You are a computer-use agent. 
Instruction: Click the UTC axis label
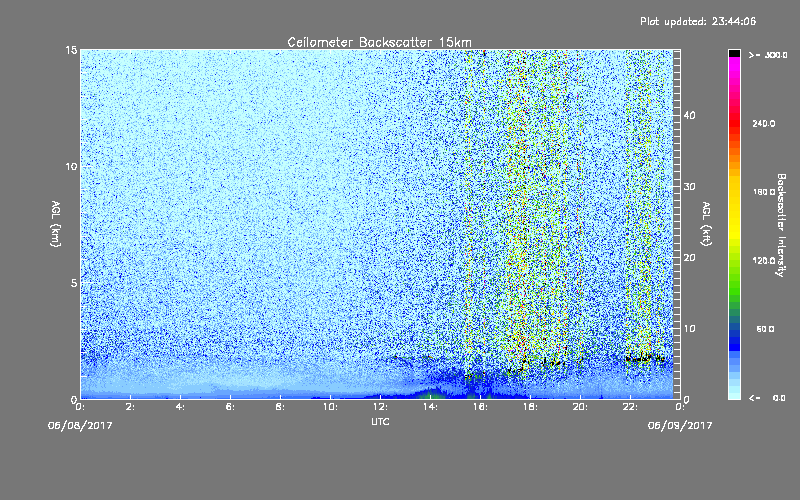click(380, 421)
